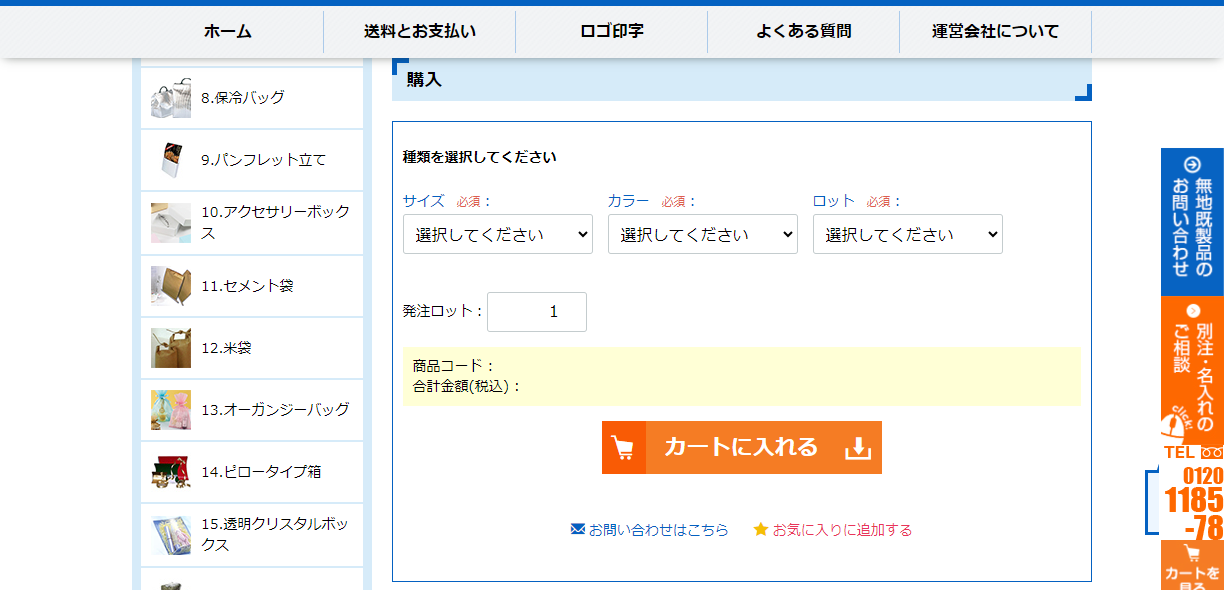This screenshot has height=590, width=1224.
Task: Open the ロゴ印字 menu item
Action: [x=611, y=31]
